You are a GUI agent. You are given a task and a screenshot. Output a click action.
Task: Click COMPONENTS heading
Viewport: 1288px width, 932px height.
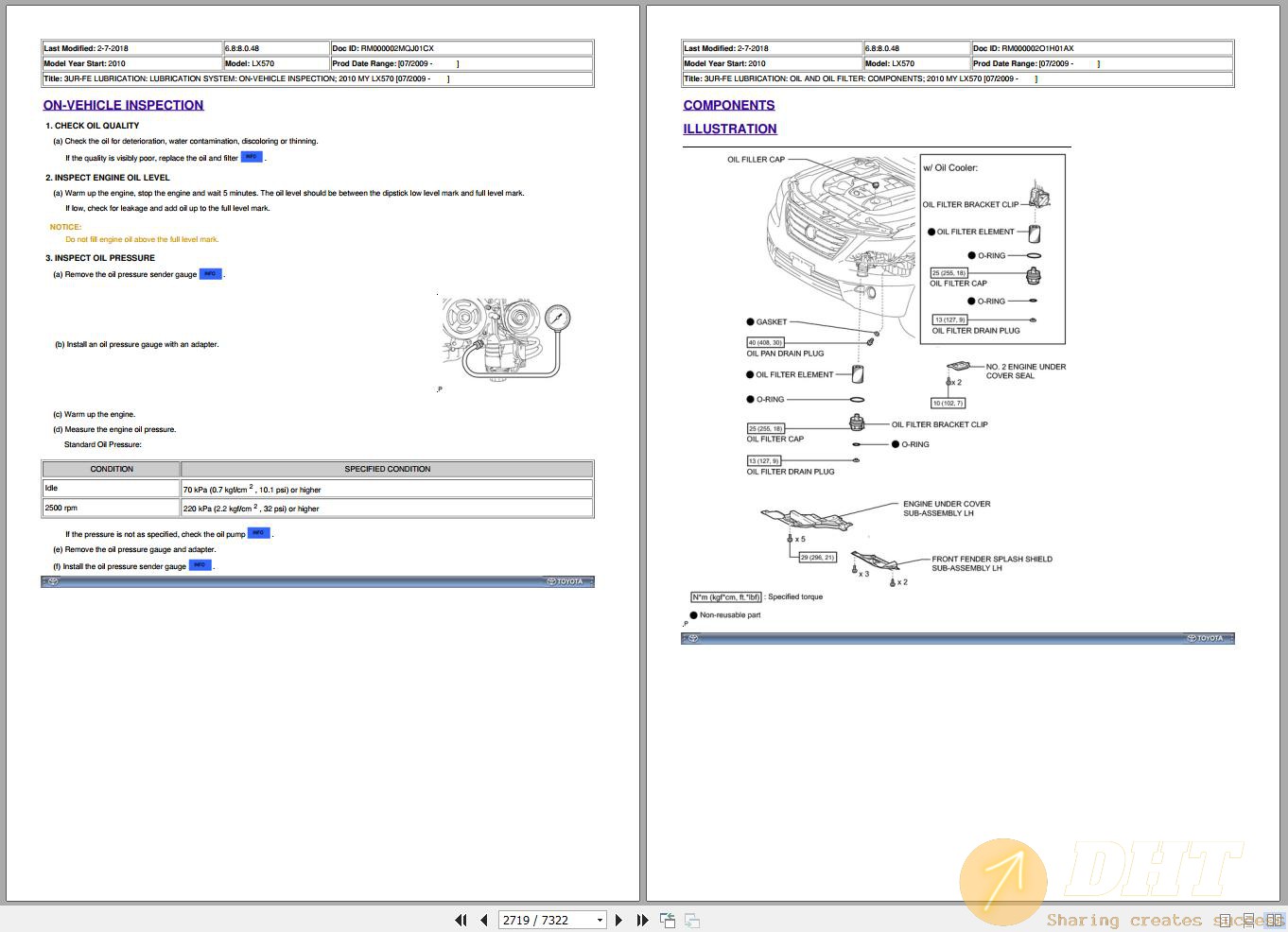729,105
